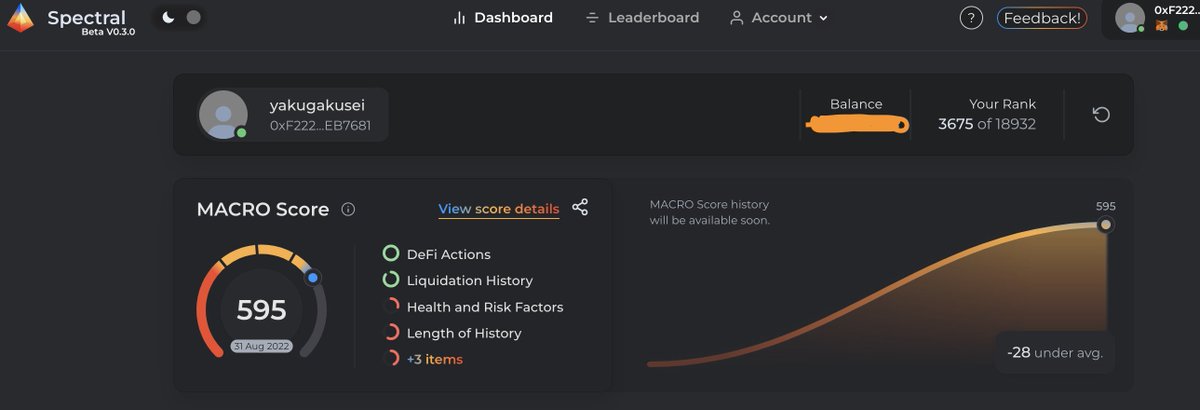Click the Health and Risk Factors label
1200x410 pixels.
[485, 307]
